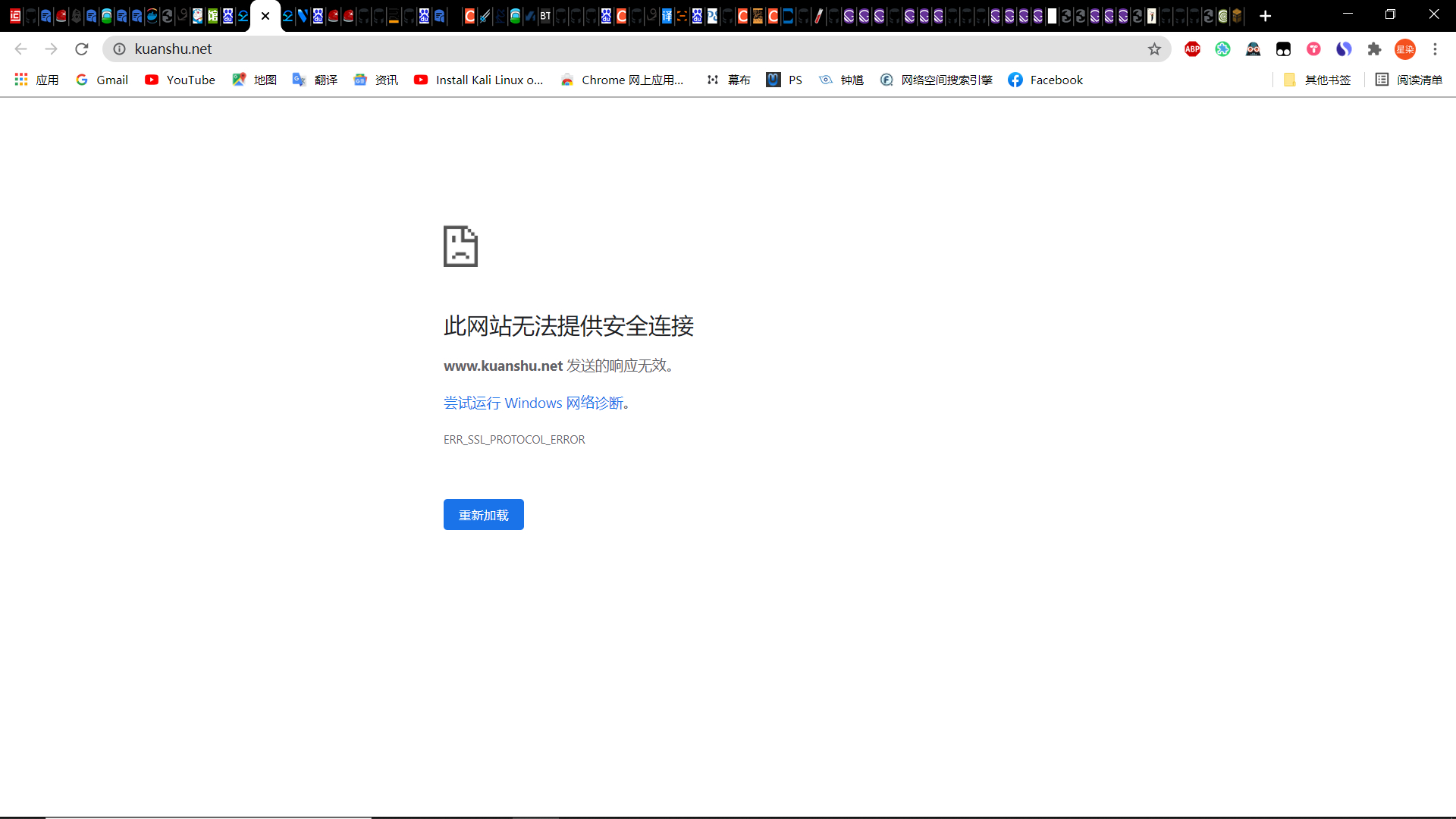Open the Tampermonkey extension icon
Viewport: 1456px width, 819px height.
[x=1283, y=49]
